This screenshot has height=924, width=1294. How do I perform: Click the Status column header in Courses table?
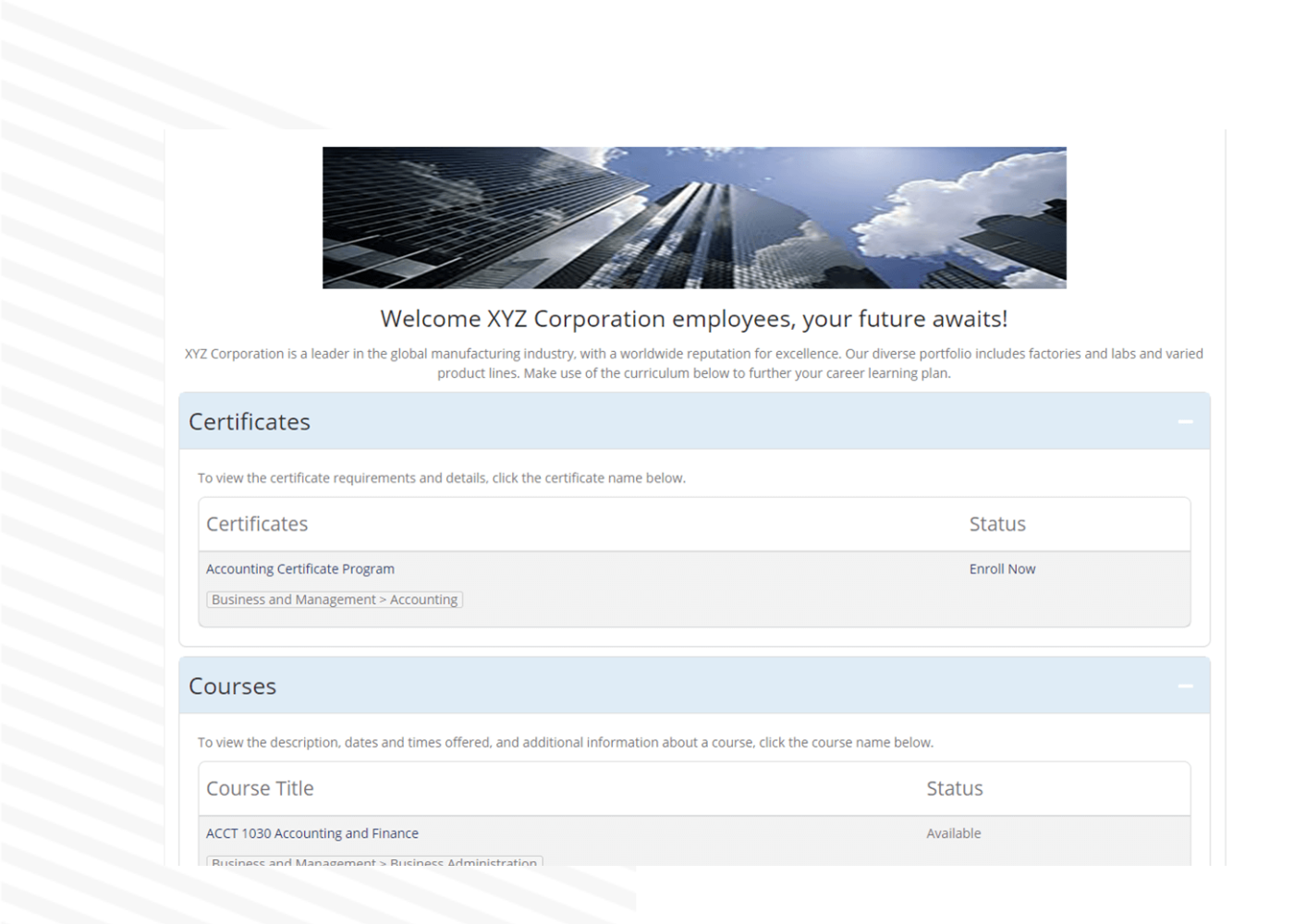954,788
